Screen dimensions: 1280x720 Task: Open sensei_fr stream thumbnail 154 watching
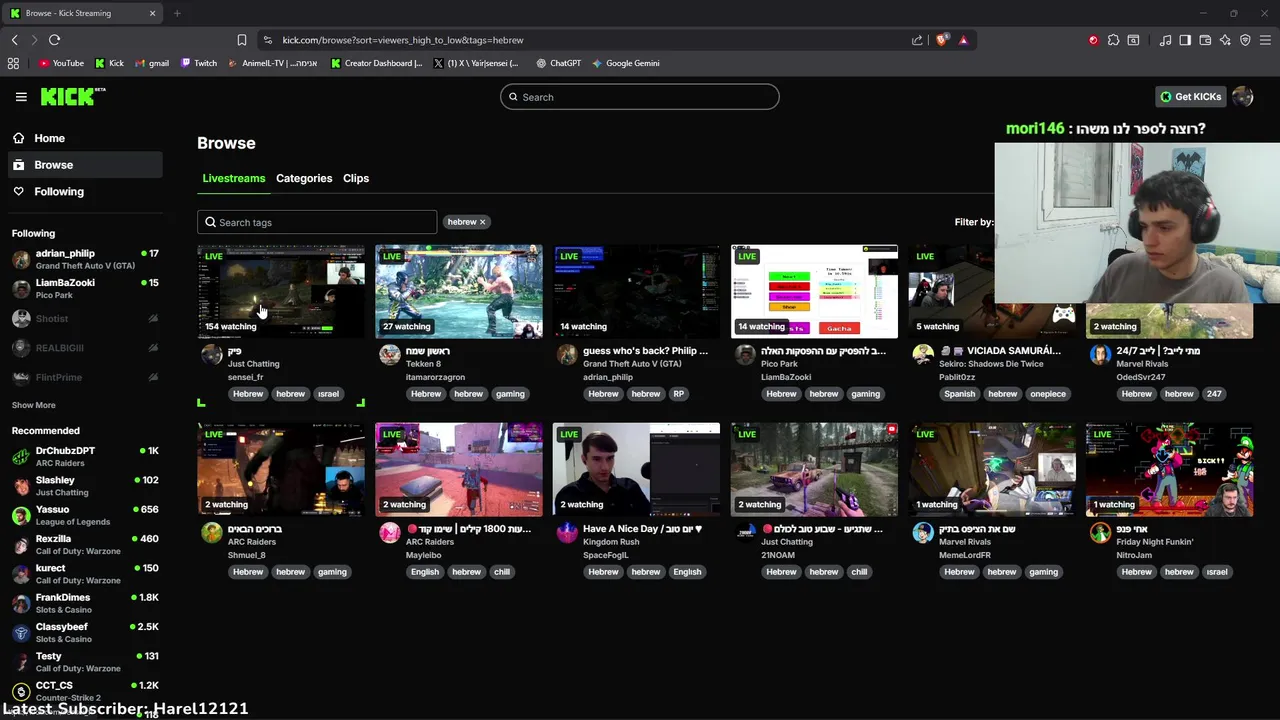pos(281,291)
